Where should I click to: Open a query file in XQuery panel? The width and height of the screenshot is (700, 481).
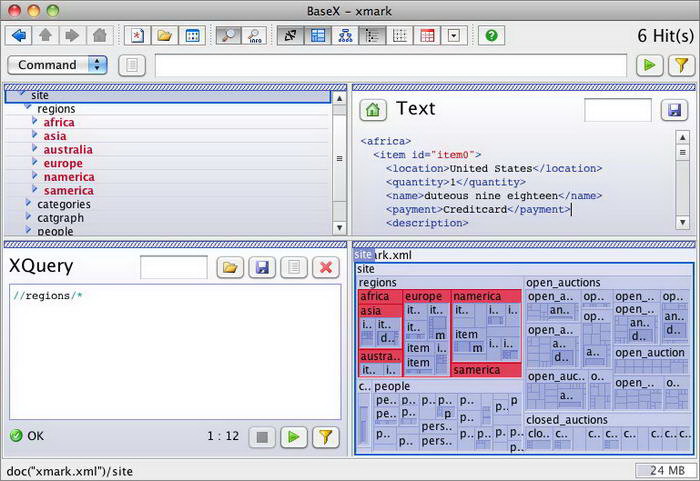point(230,267)
